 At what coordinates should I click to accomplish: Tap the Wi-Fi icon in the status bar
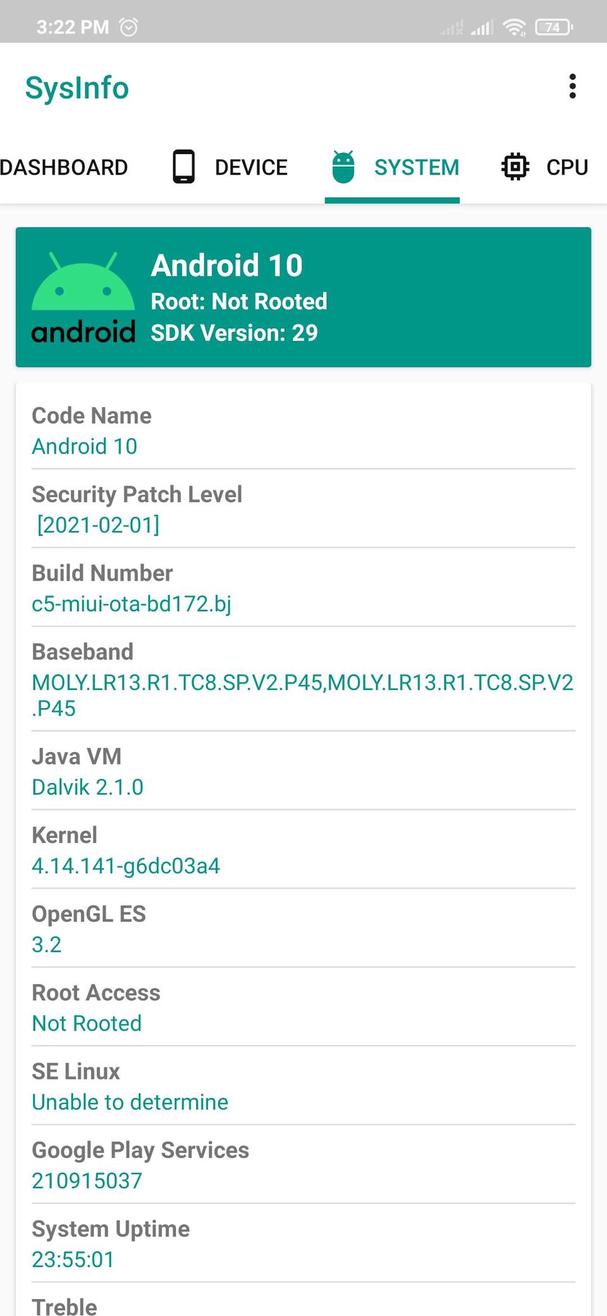514,27
